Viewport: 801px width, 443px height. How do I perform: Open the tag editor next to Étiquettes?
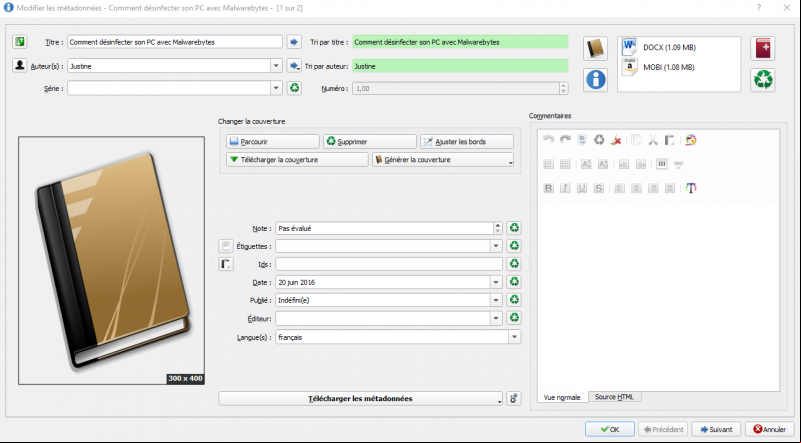pos(226,246)
